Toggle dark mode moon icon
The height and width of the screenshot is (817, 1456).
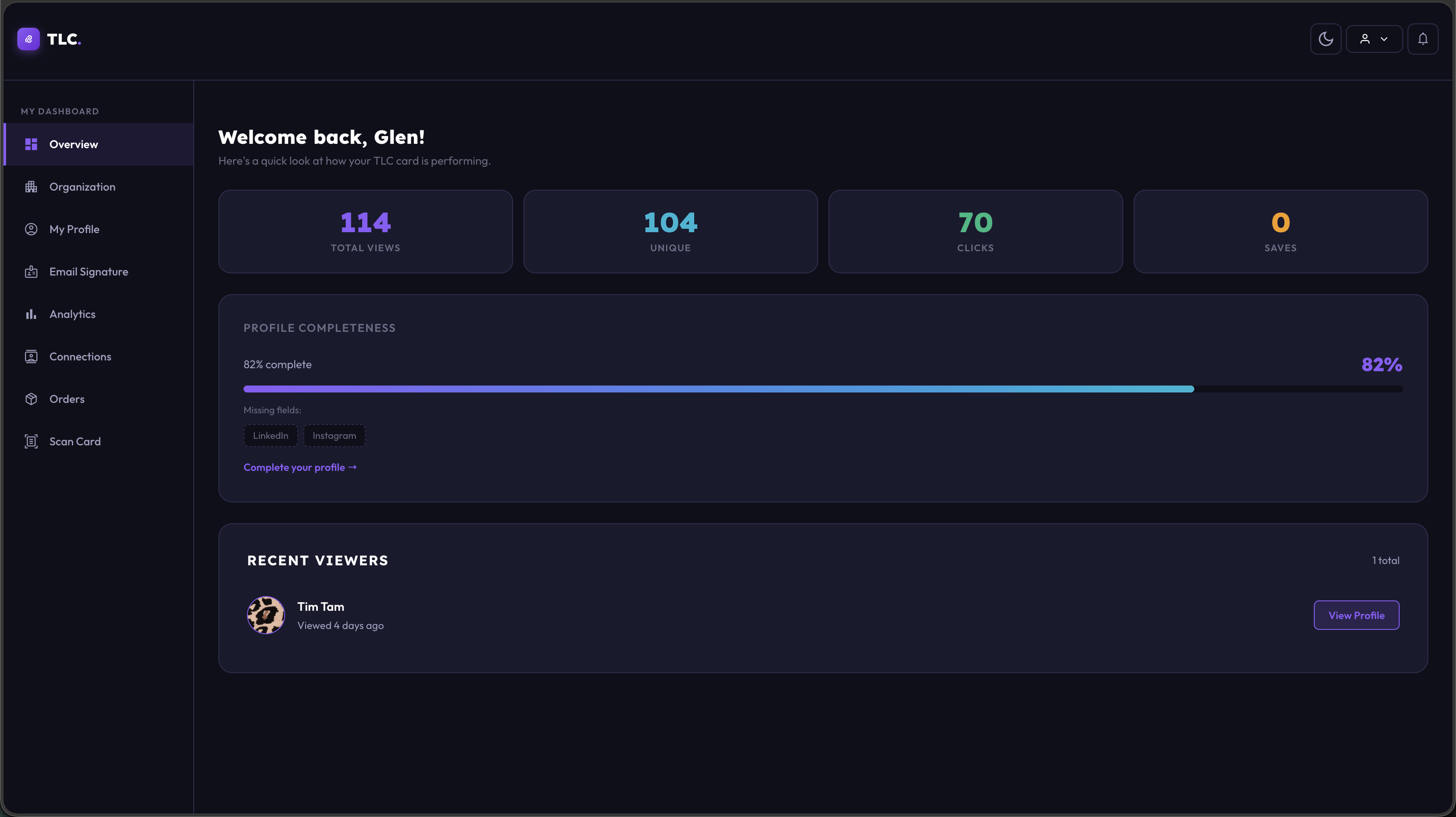point(1326,39)
